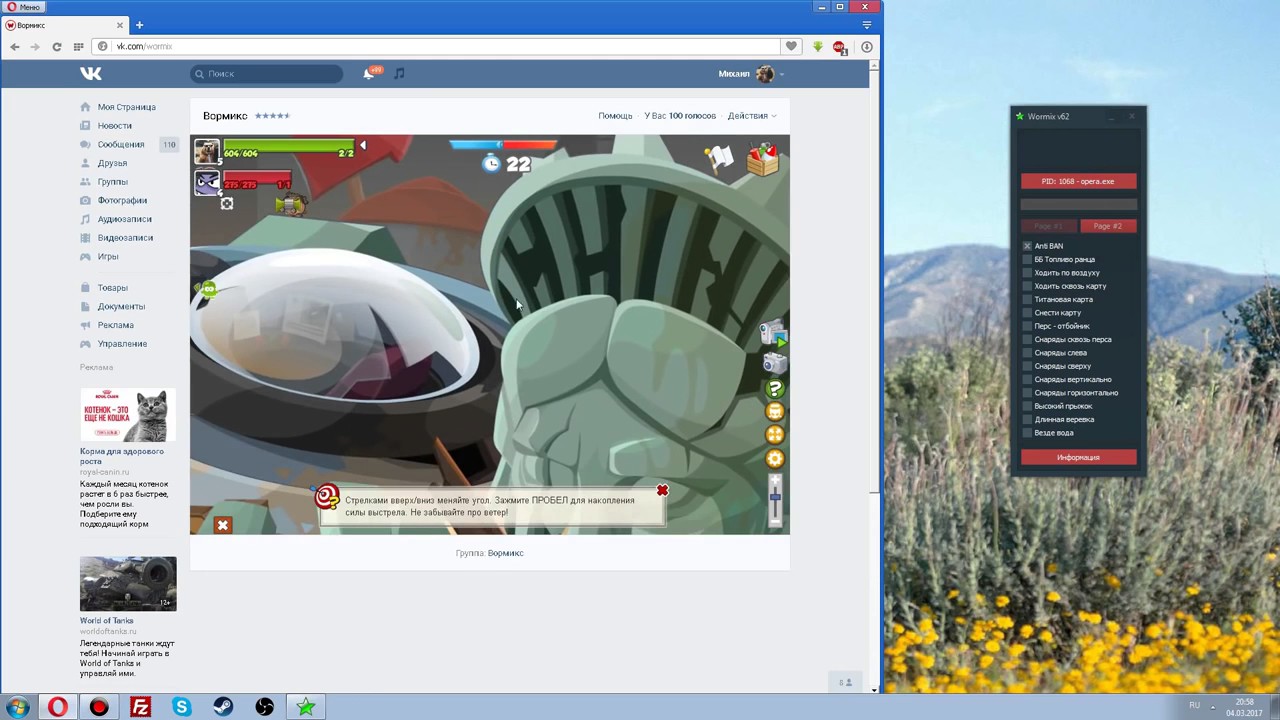Open the weapon crate in game

(762, 159)
